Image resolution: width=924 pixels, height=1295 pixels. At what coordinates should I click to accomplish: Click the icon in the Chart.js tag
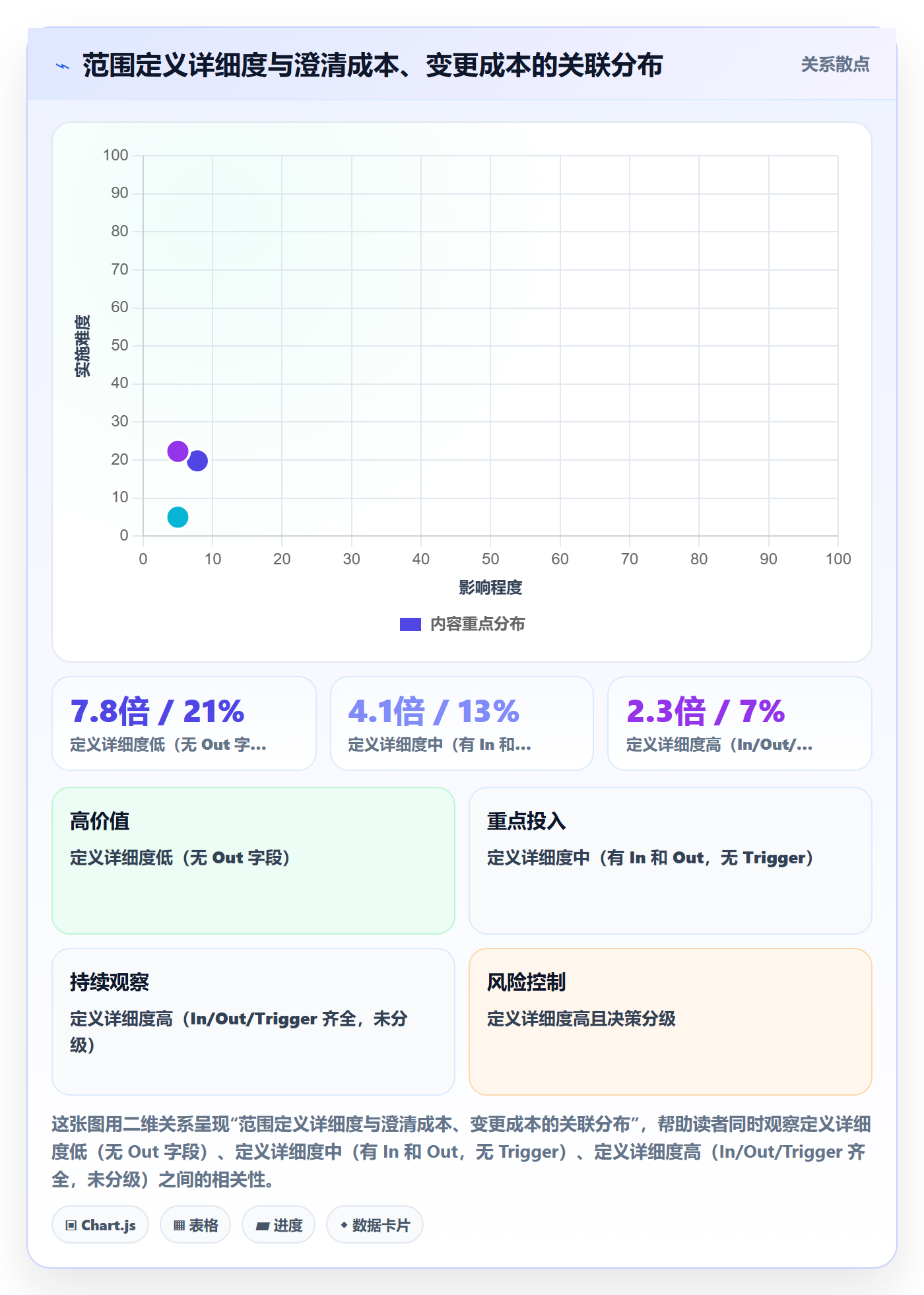(71, 1226)
